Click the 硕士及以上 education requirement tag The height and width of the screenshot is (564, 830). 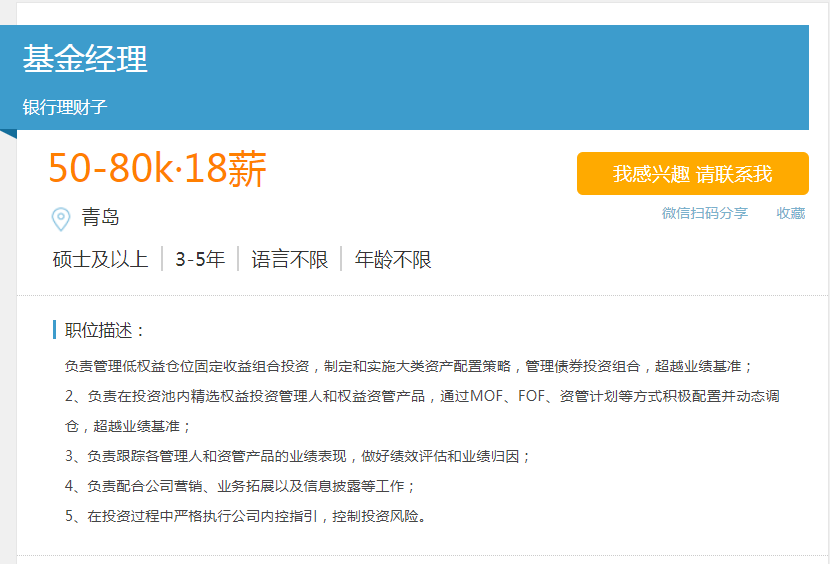[101, 259]
